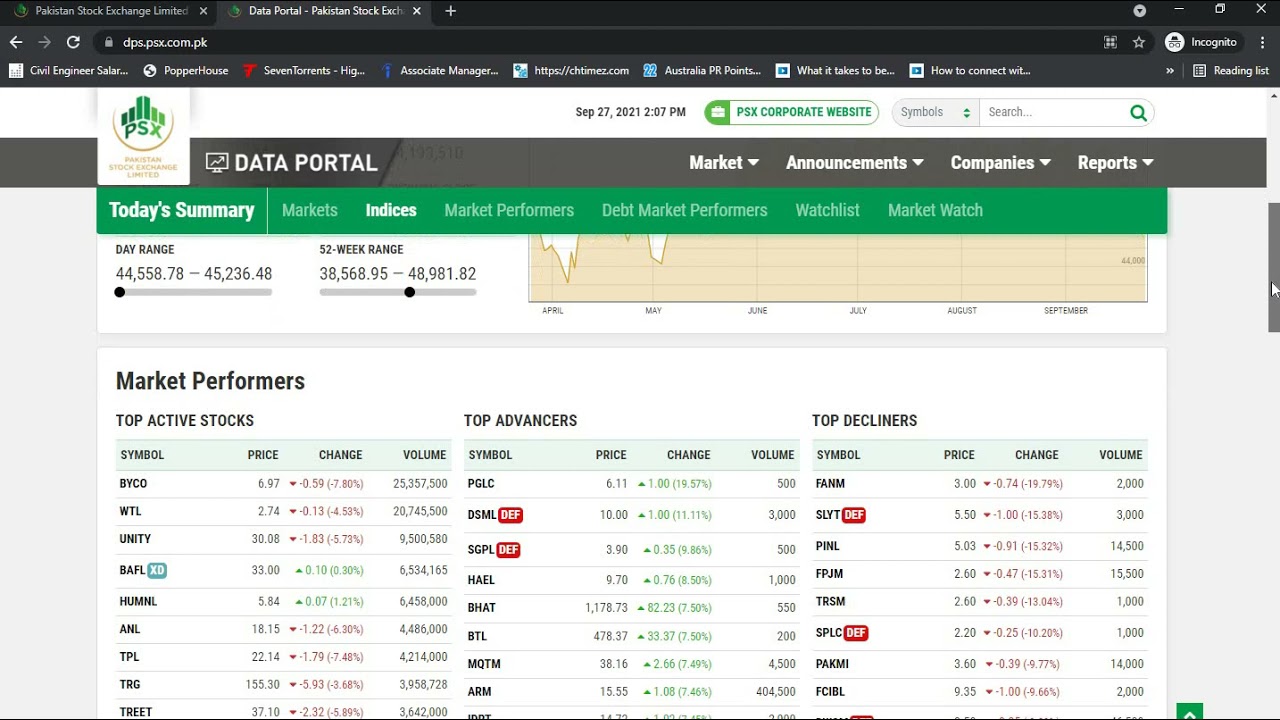Open the Symbols dropdown selector
1280x720 pixels.
click(935, 112)
